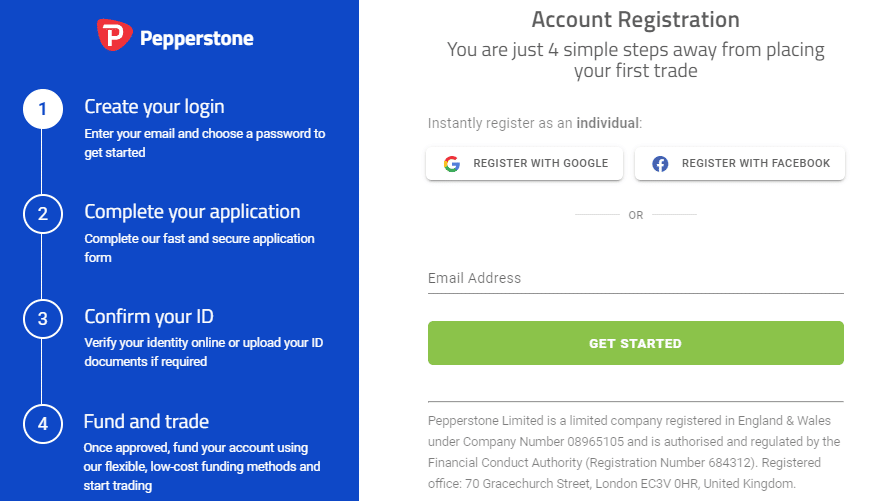The width and height of the screenshot is (883, 501).
Task: Click the Pepperstone Limited legal disclaimer text
Action: tap(634, 452)
